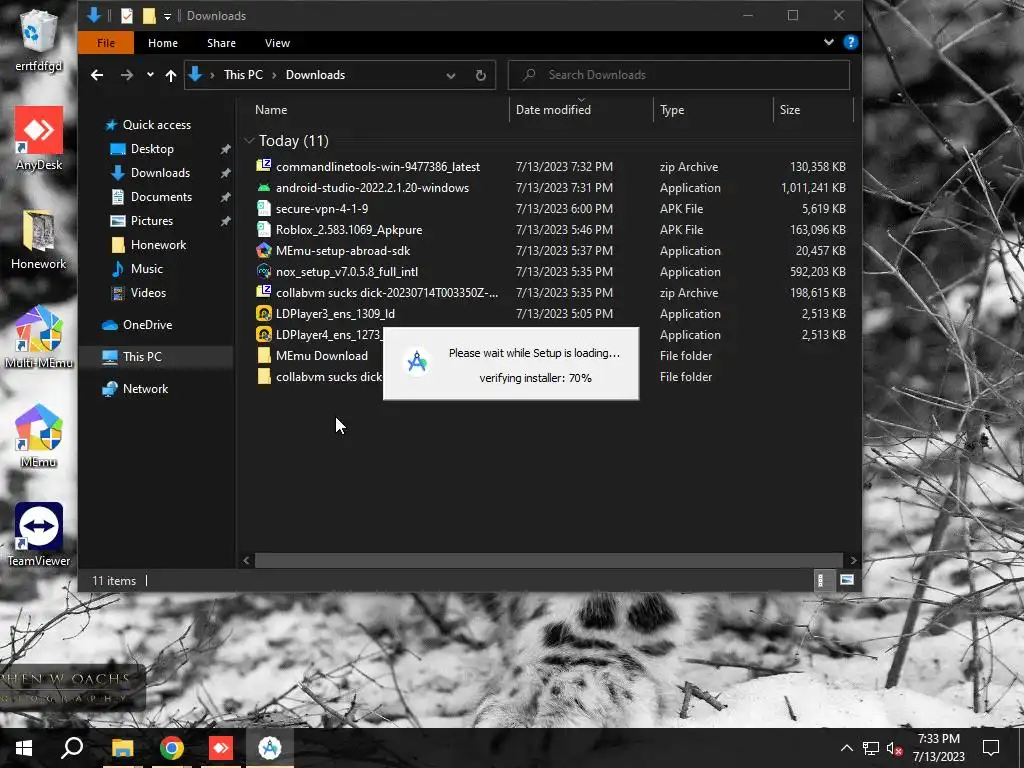Expand the address bar history dropdown
This screenshot has height=768, width=1024.
pos(451,75)
